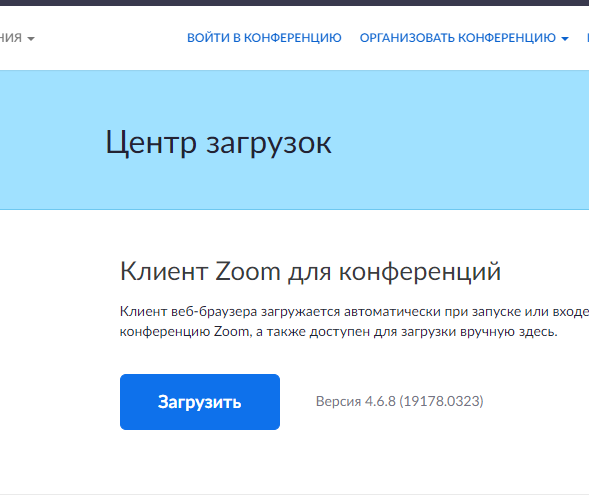Screen dimensions: 589x495
Task: Click the blue Загрузить download button
Action: click(200, 402)
